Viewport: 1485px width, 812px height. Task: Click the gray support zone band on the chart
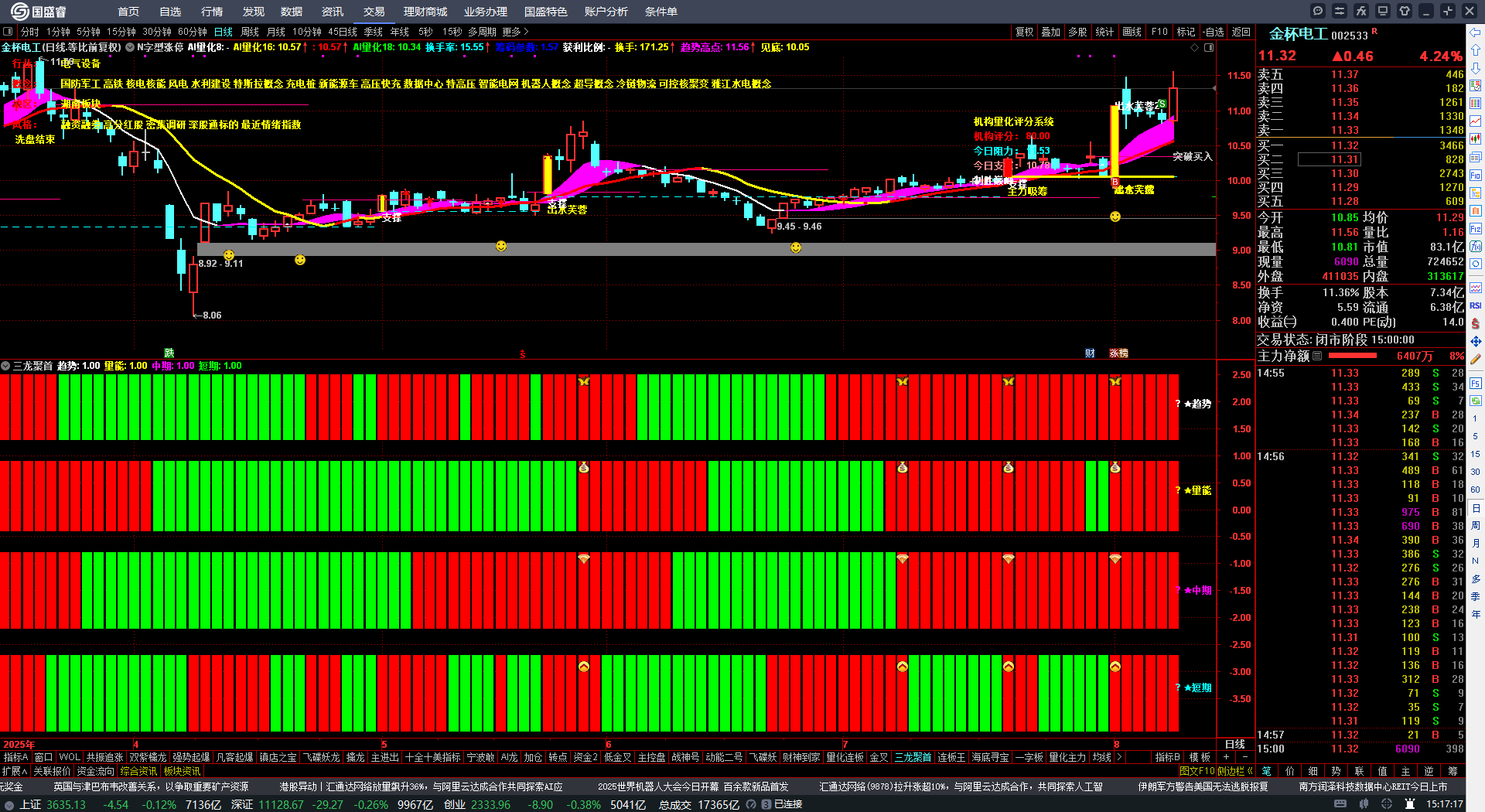coord(706,249)
